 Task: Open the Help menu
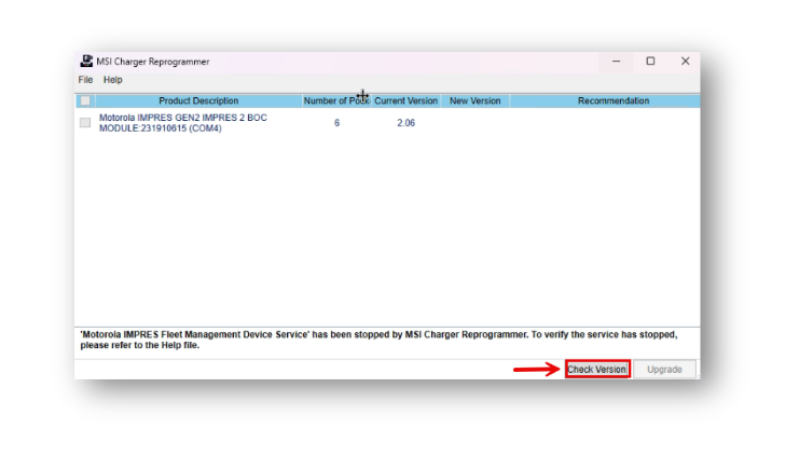tap(113, 80)
